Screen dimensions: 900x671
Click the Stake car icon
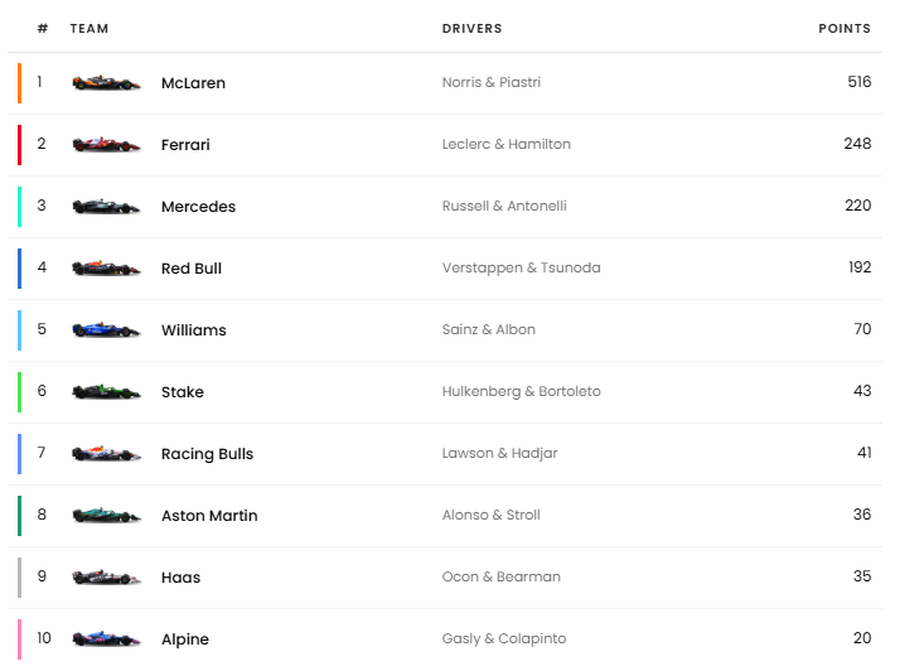point(106,392)
